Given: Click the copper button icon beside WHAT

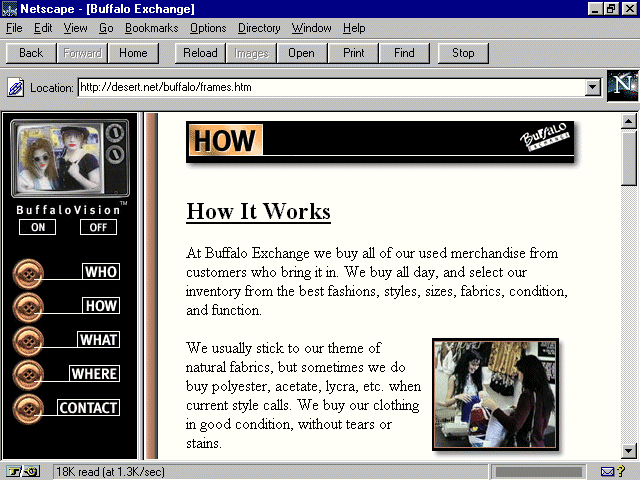Looking at the screenshot, I should 28,340.
